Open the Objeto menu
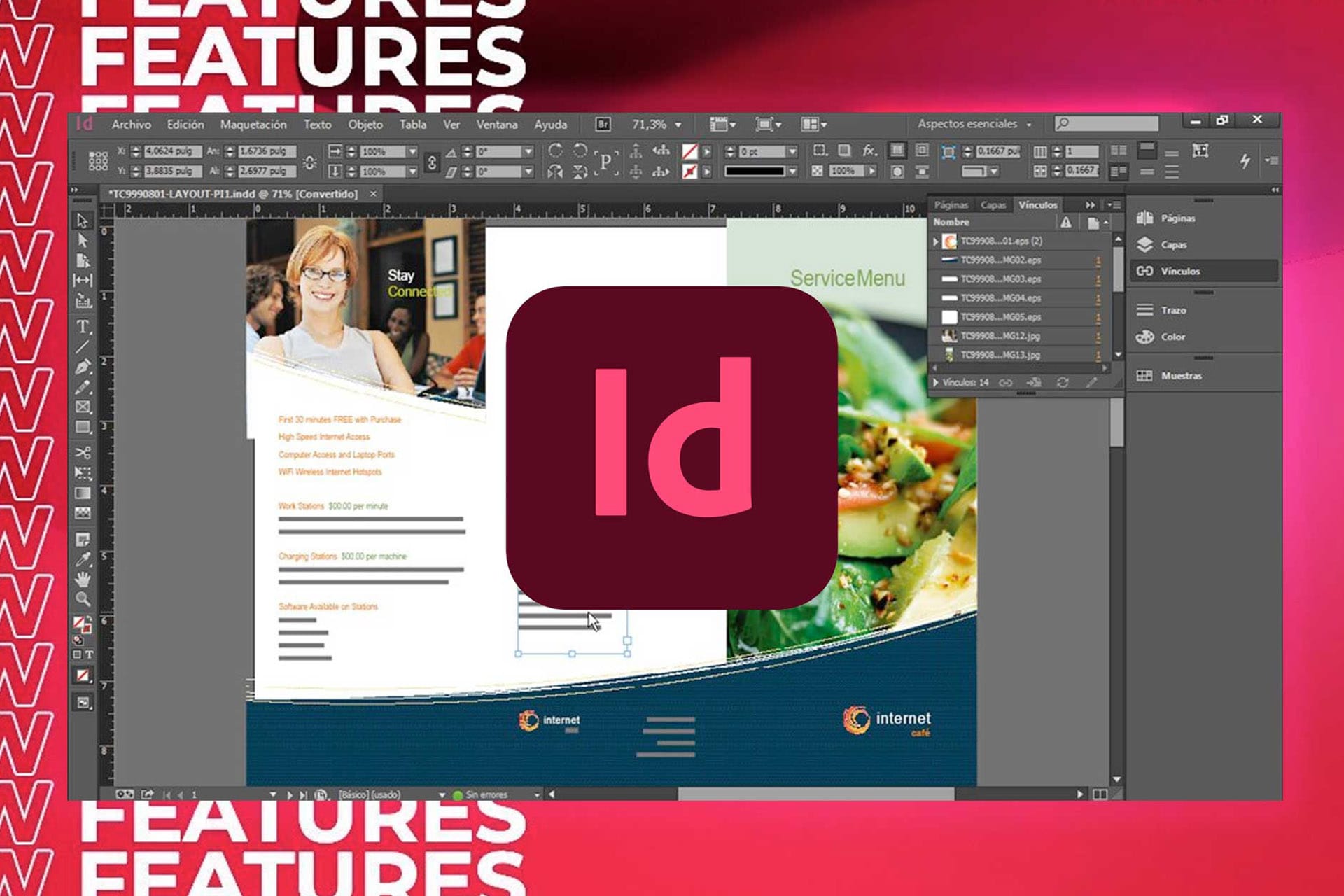The image size is (1344, 896). 365,124
